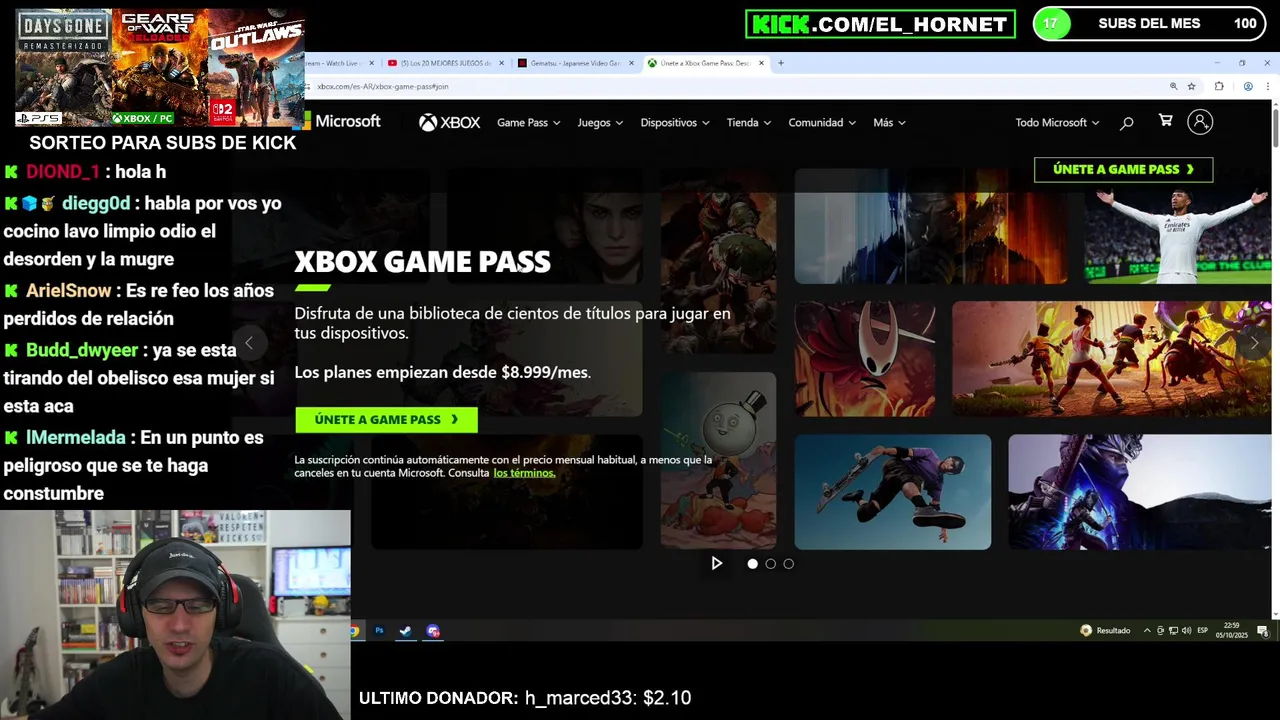Click the purple armored character thumbnail

[1140, 492]
